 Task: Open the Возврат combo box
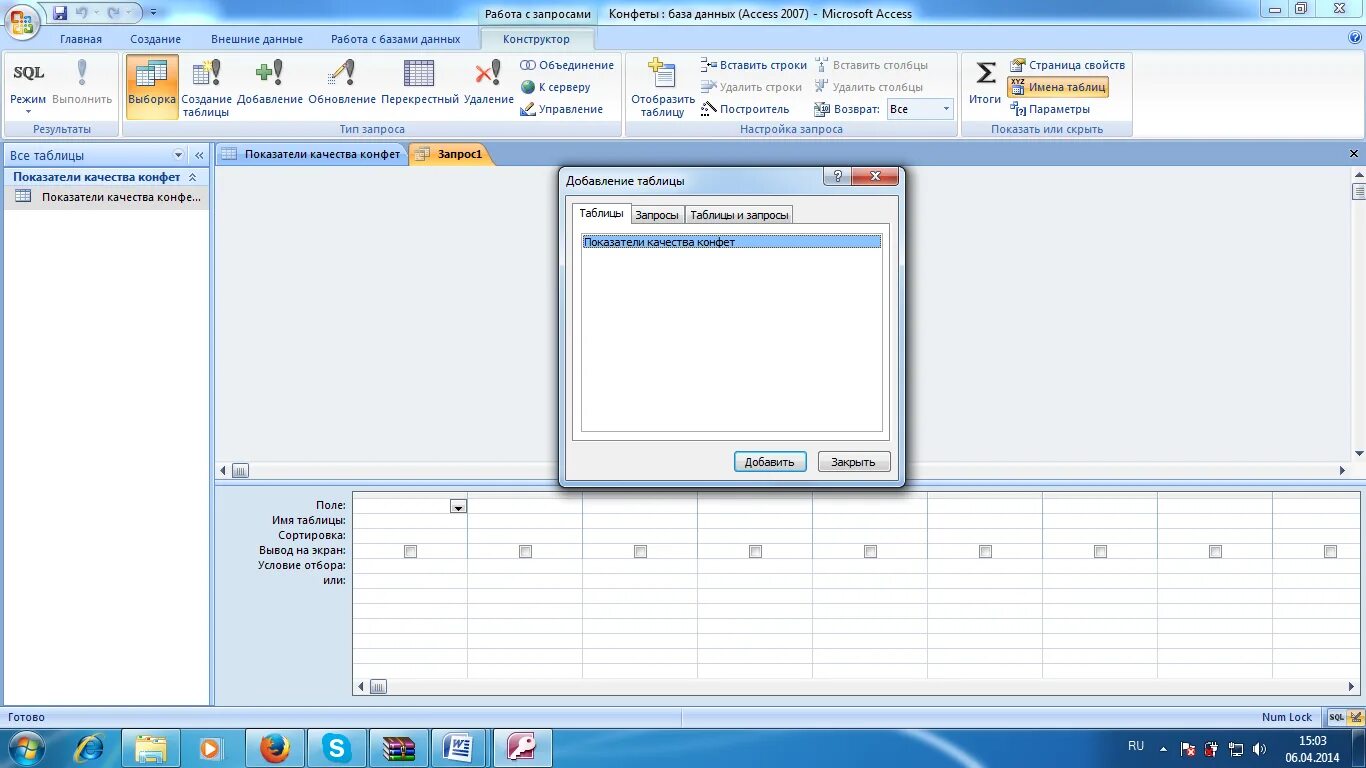(x=920, y=109)
